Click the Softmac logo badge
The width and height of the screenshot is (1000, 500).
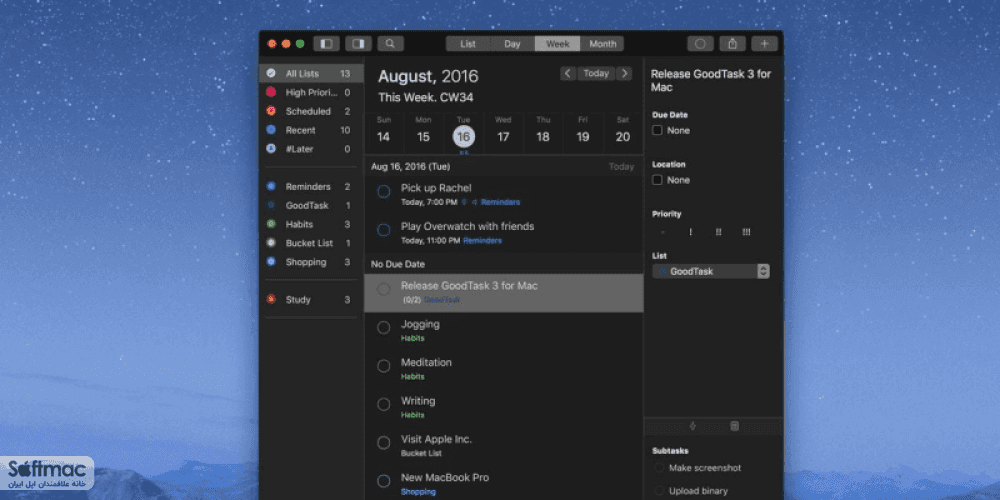click(x=47, y=474)
